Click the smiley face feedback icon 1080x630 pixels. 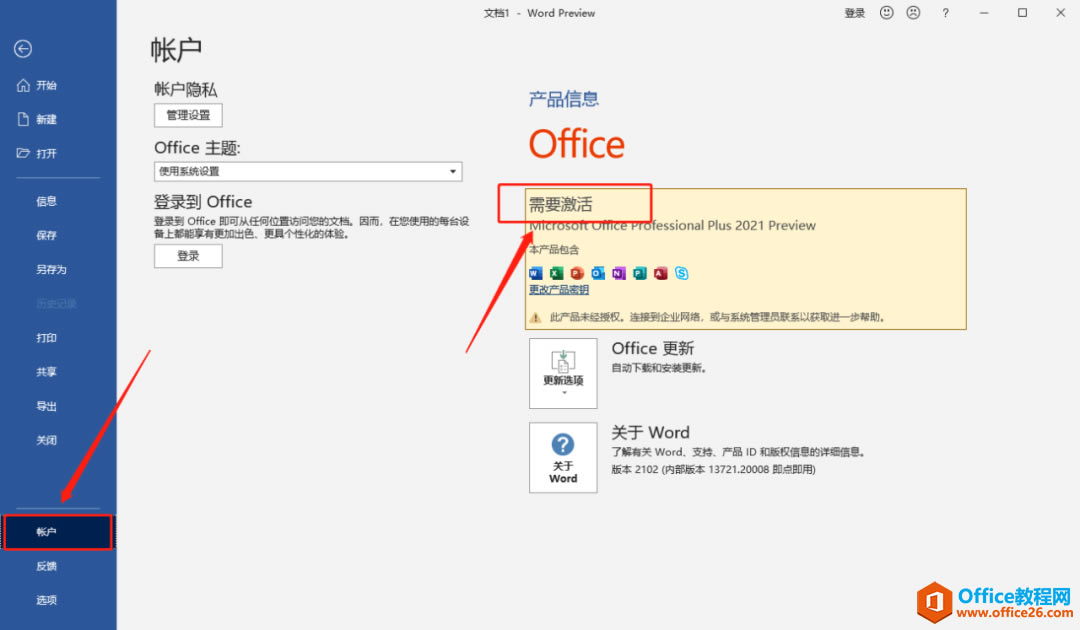coord(886,12)
